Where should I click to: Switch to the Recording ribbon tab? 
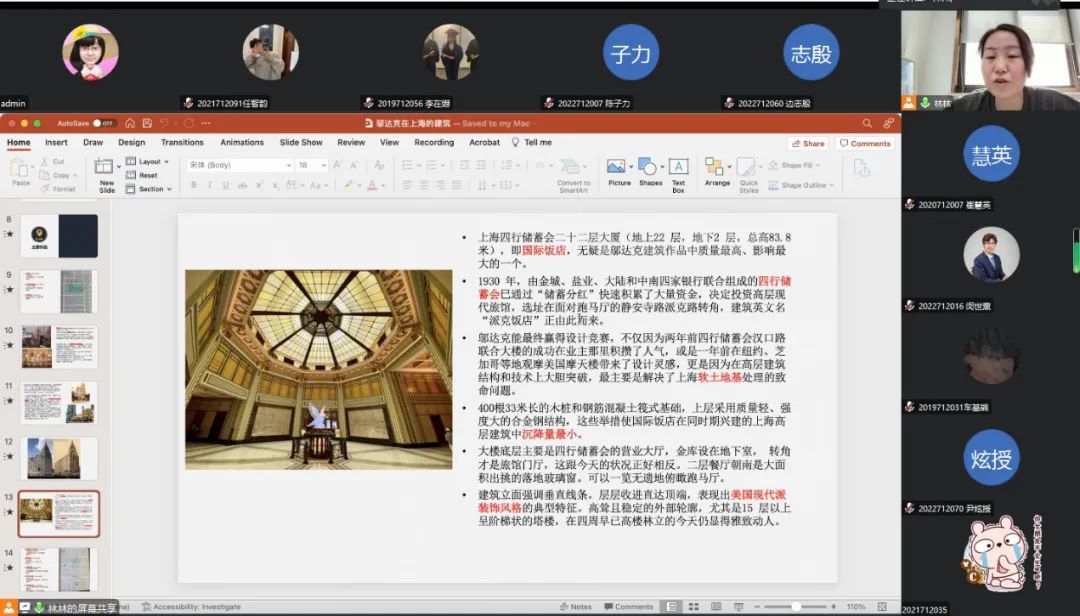(434, 142)
